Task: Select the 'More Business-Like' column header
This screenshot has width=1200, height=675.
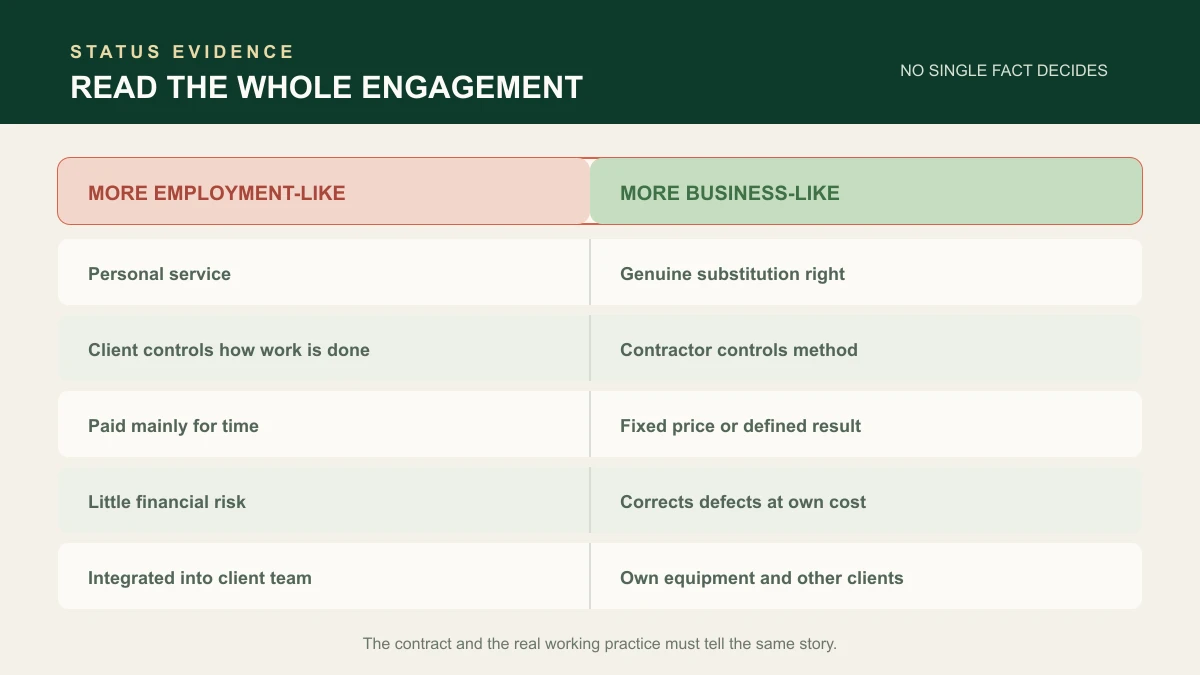Action: pyautogui.click(x=866, y=191)
